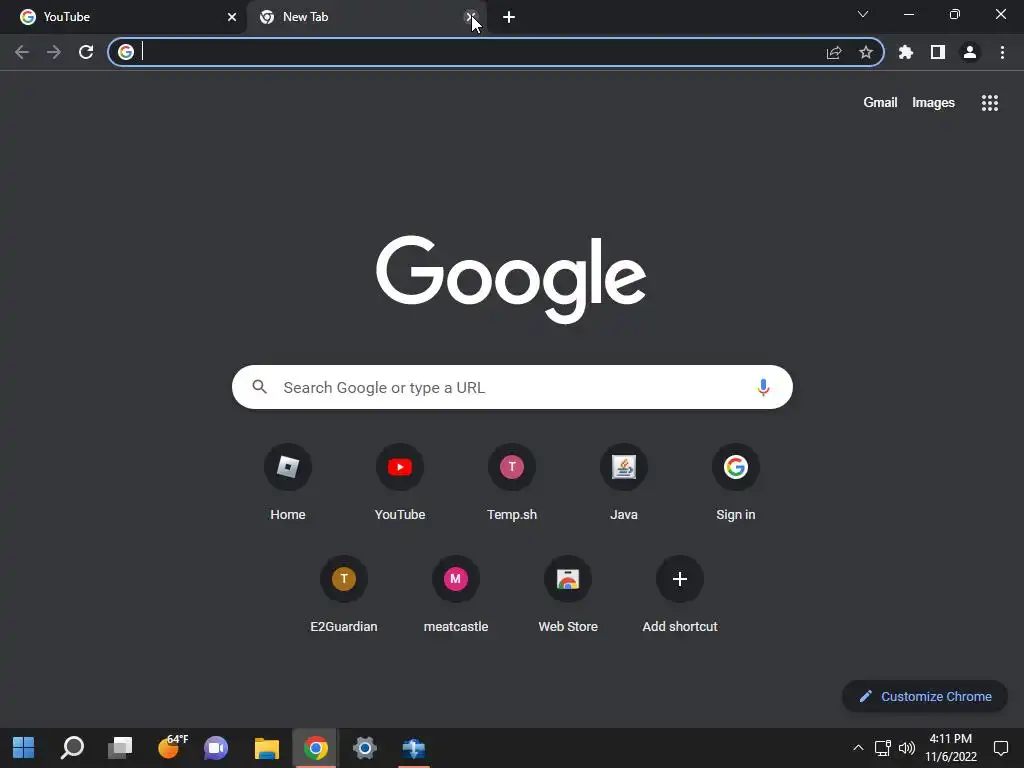Bookmark this tab with star icon

coord(866,52)
